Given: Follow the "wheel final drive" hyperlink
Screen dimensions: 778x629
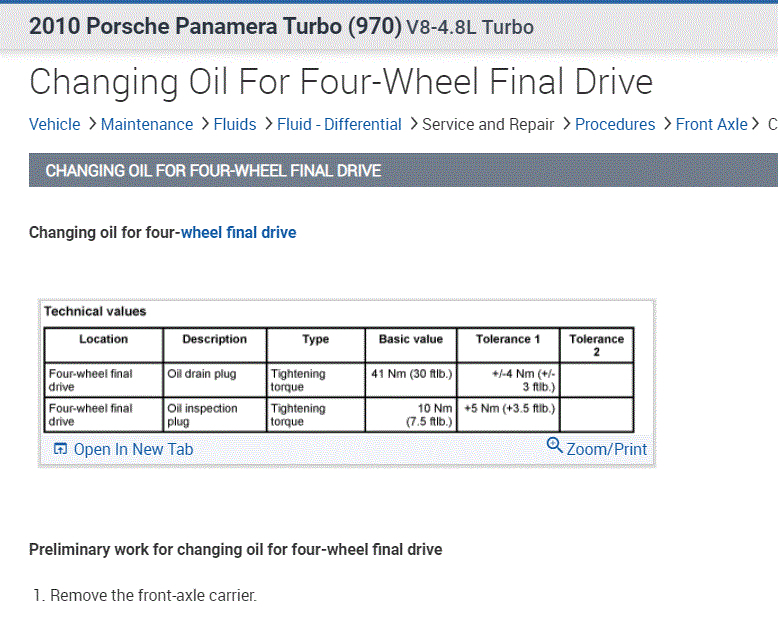Looking at the screenshot, I should point(238,233).
